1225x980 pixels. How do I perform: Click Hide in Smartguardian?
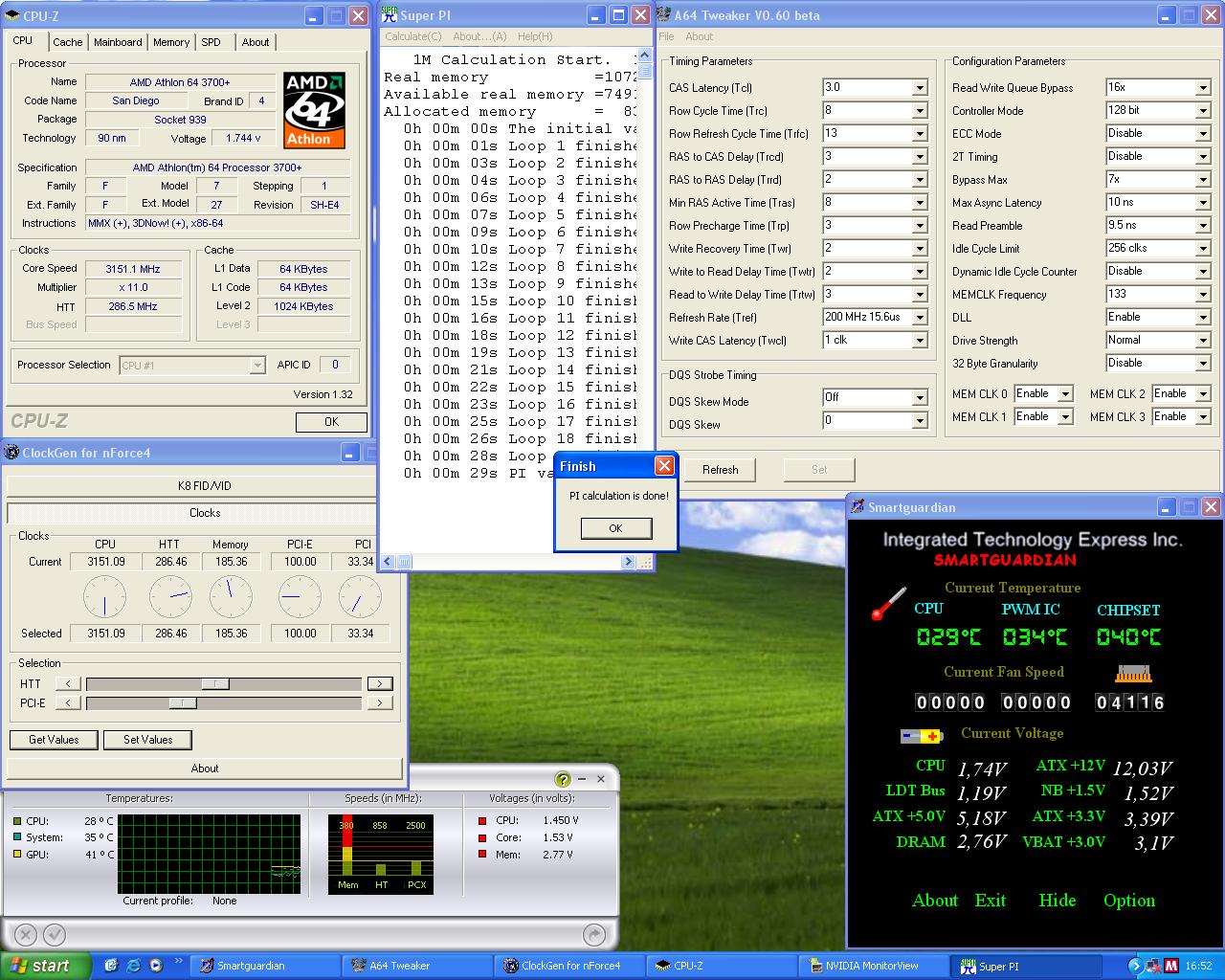click(x=1058, y=901)
